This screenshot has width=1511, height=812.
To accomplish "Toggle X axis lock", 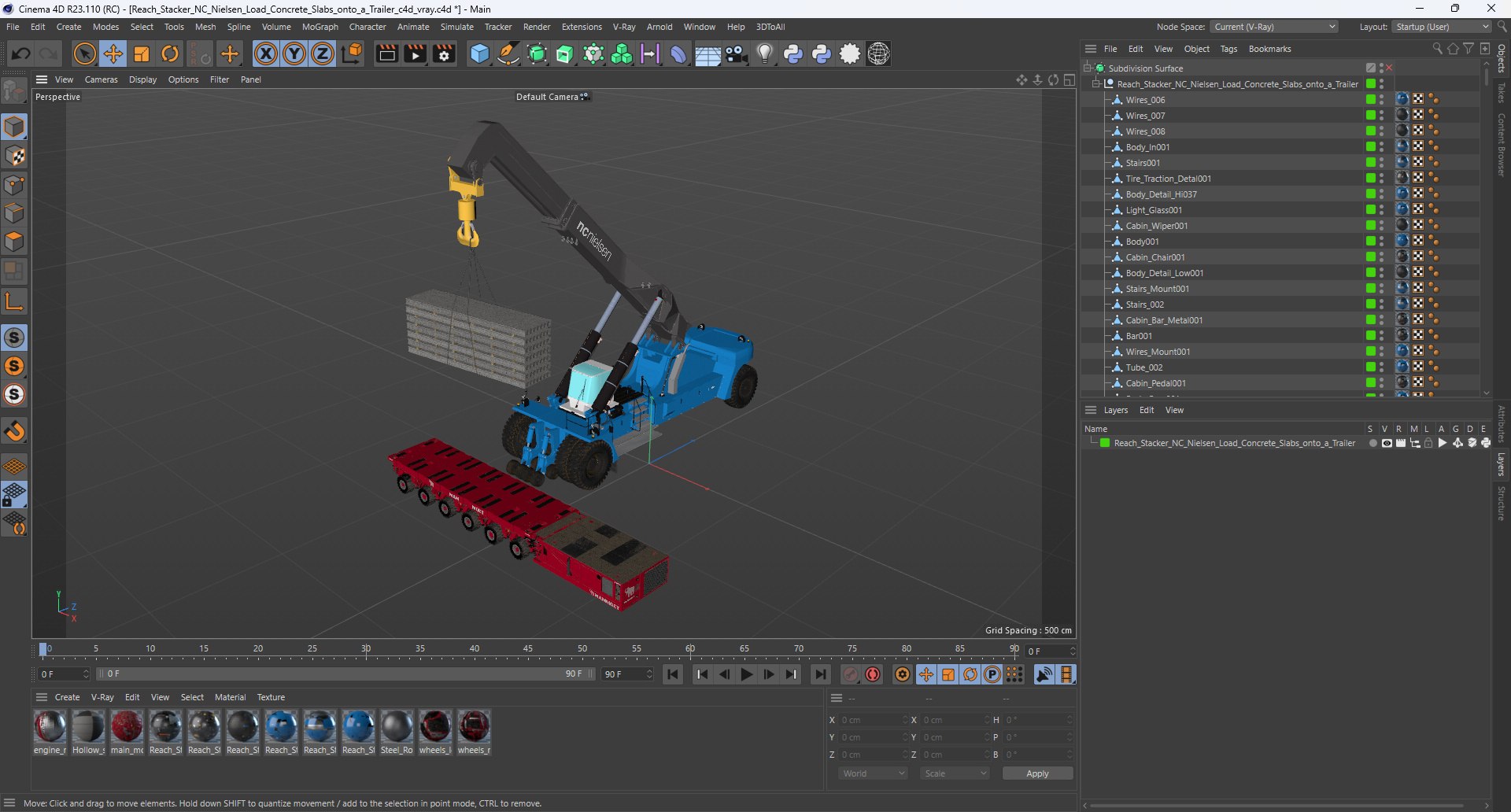I will tap(266, 54).
